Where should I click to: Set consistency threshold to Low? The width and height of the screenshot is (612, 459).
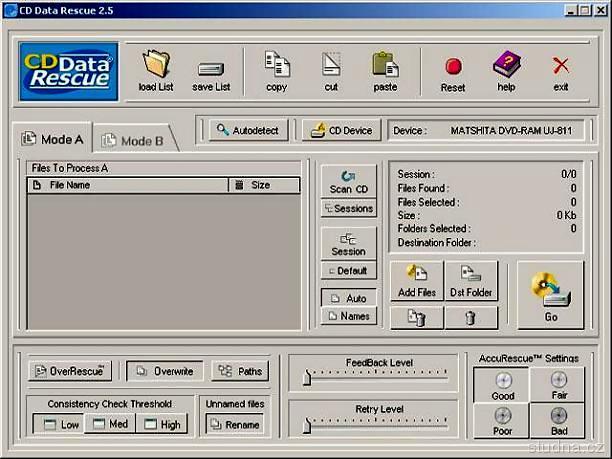57,424
